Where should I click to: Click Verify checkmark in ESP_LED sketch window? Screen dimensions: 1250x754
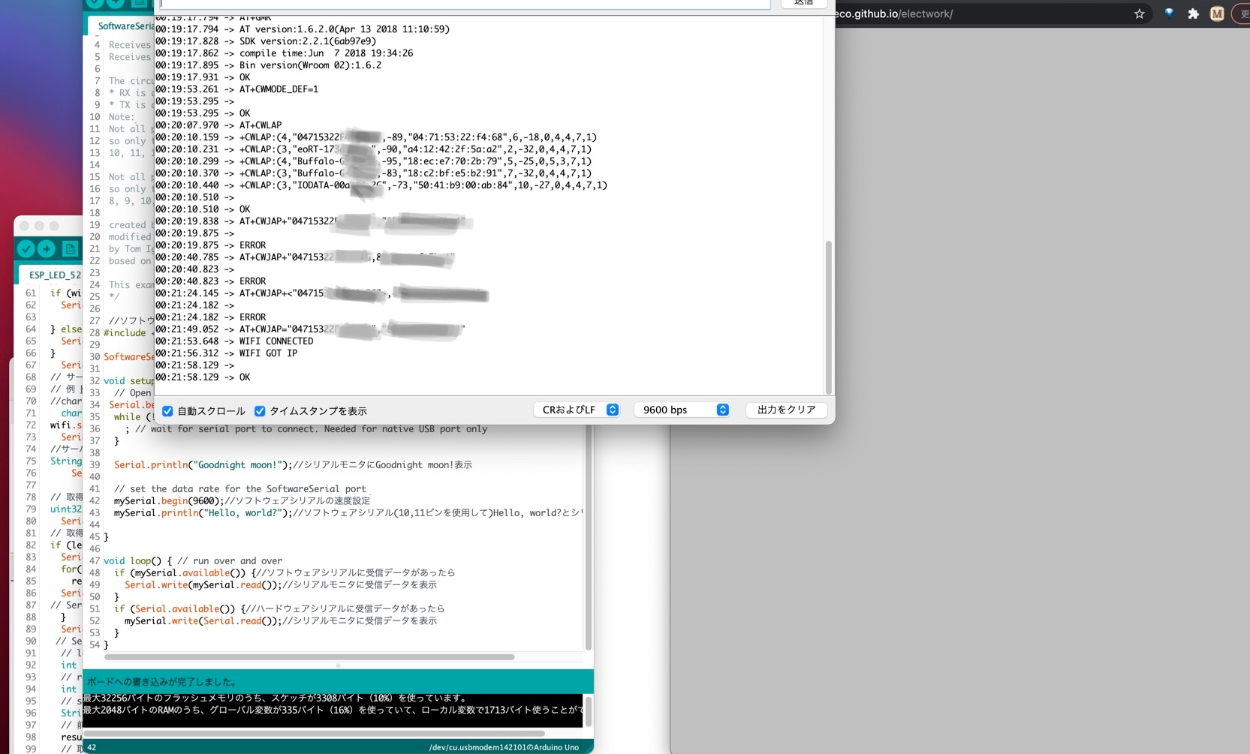[26, 249]
